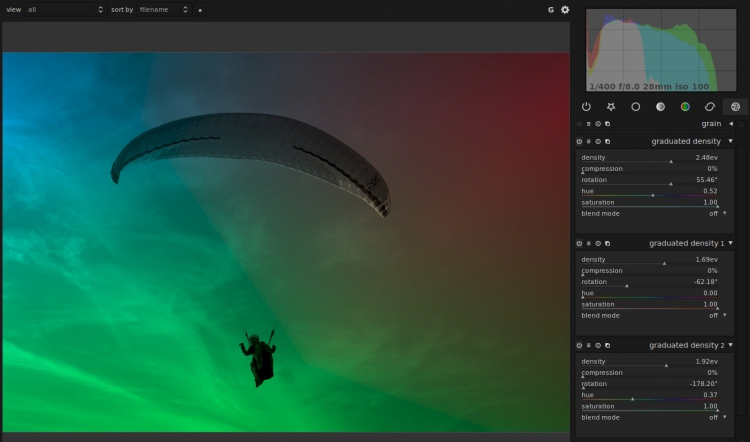750x442 pixels.
Task: Open the favorites star module group
Action: point(611,106)
